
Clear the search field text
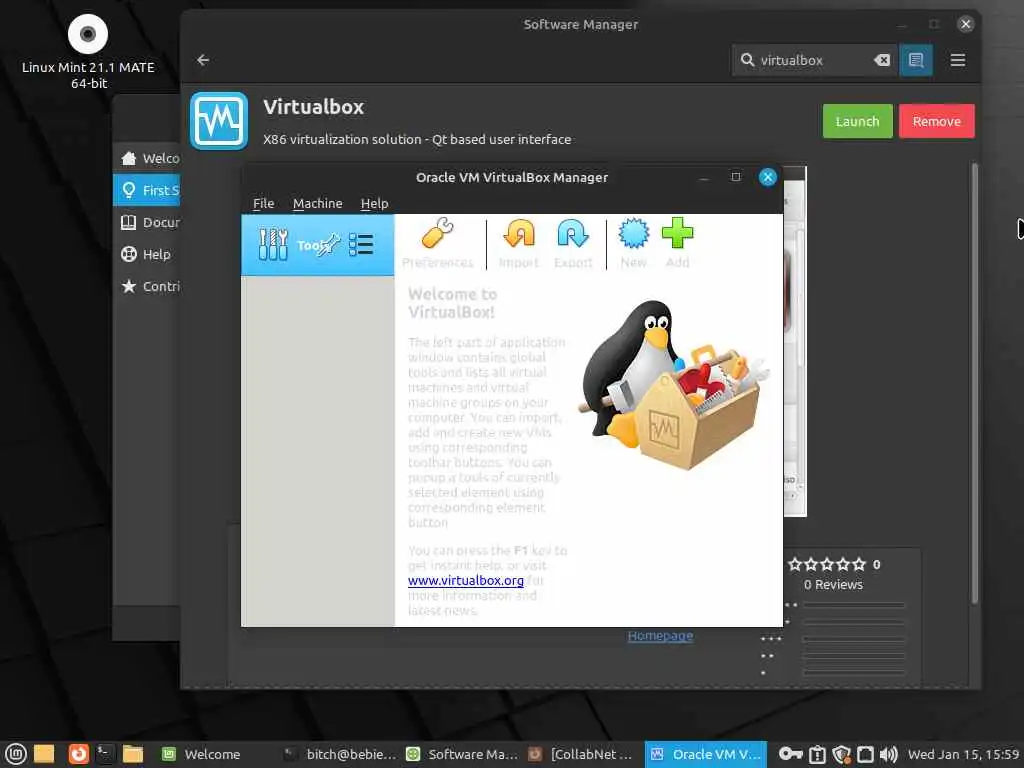(x=882, y=60)
